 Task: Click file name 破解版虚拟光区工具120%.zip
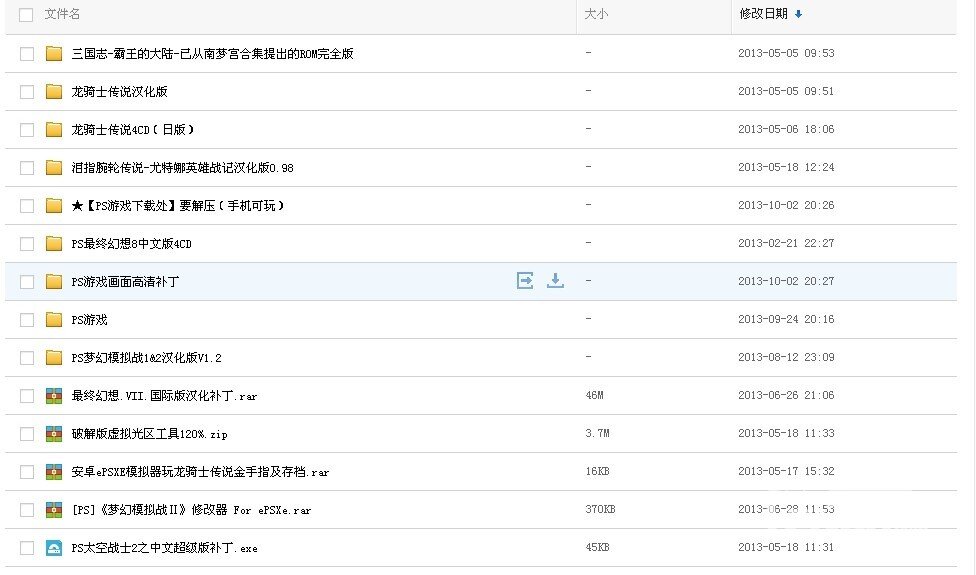[149, 434]
